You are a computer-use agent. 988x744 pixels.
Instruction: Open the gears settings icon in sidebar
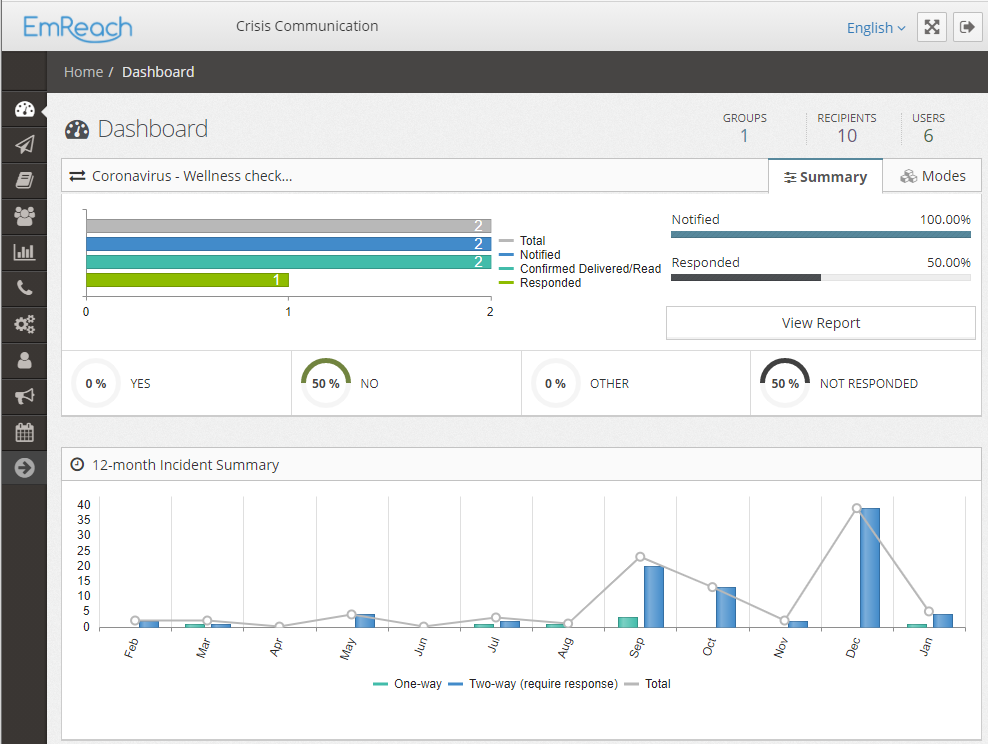coord(24,324)
